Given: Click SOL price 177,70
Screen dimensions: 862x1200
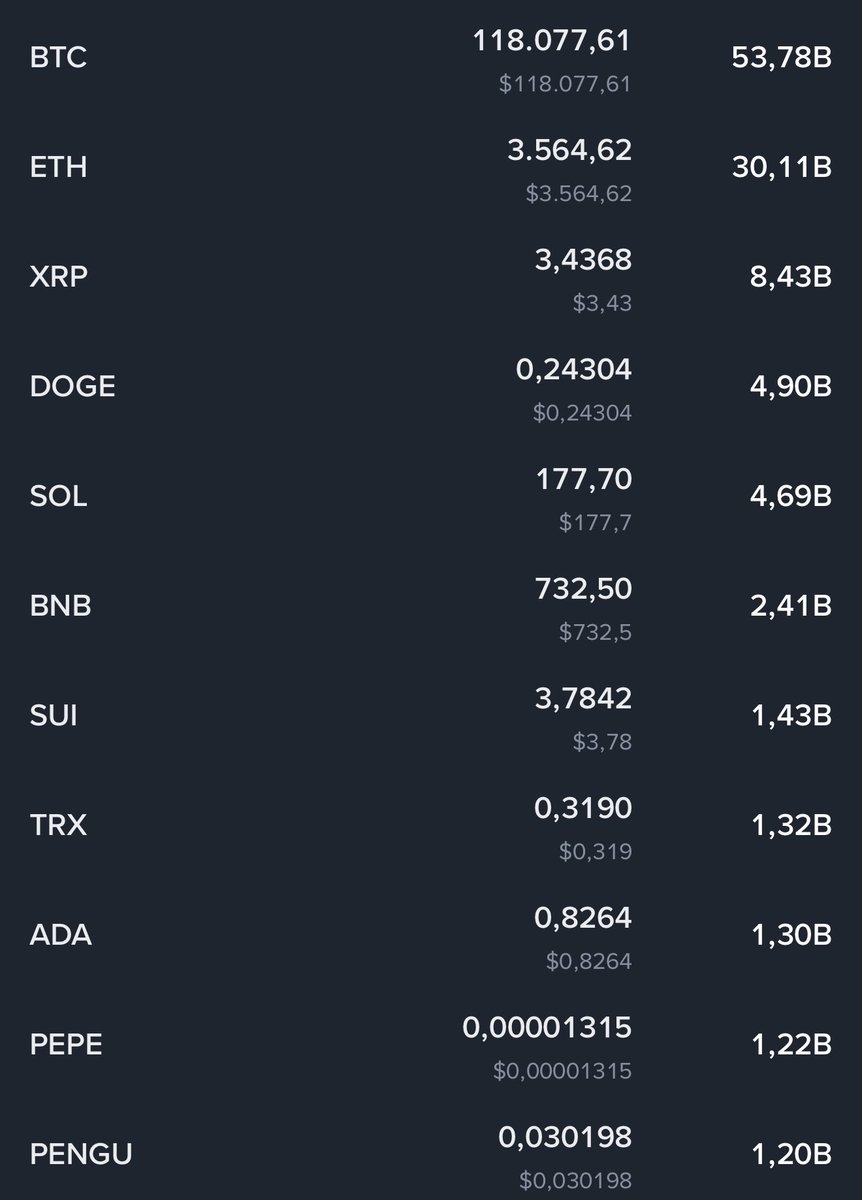Looking at the screenshot, I should (584, 480).
